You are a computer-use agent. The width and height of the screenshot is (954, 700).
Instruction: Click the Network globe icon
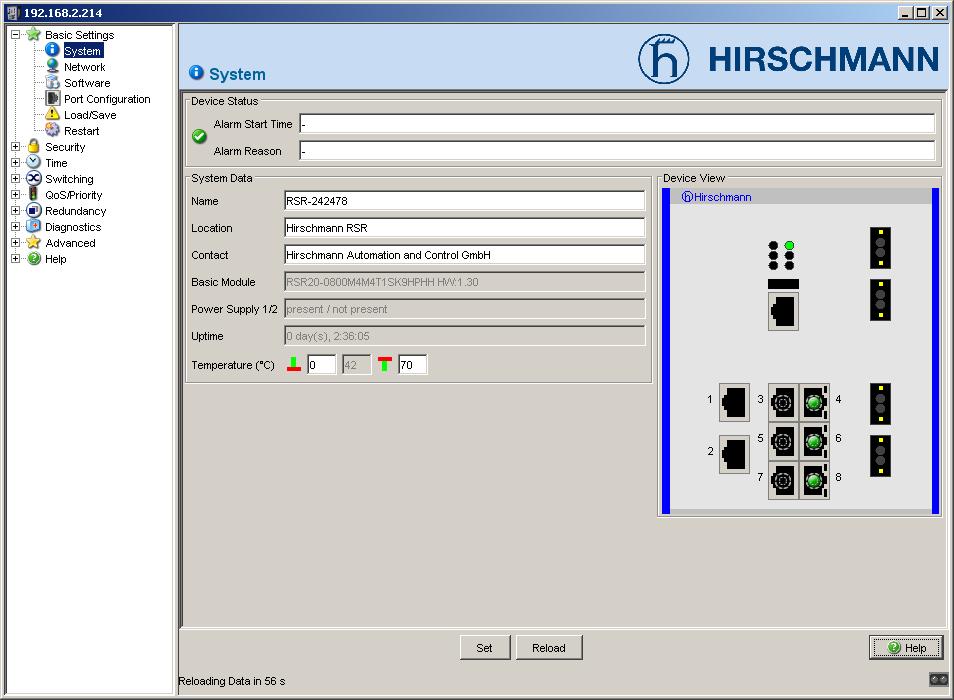coord(52,66)
